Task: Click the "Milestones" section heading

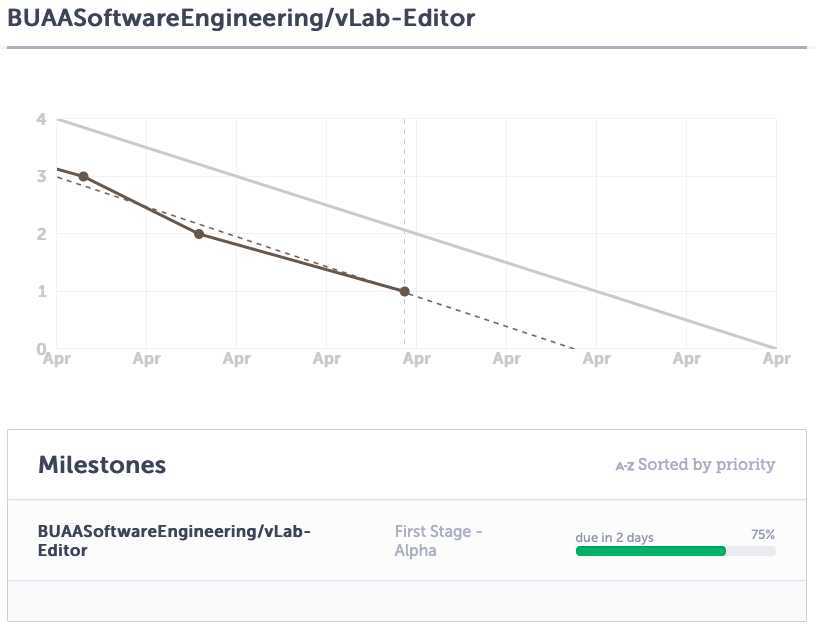Action: [102, 464]
